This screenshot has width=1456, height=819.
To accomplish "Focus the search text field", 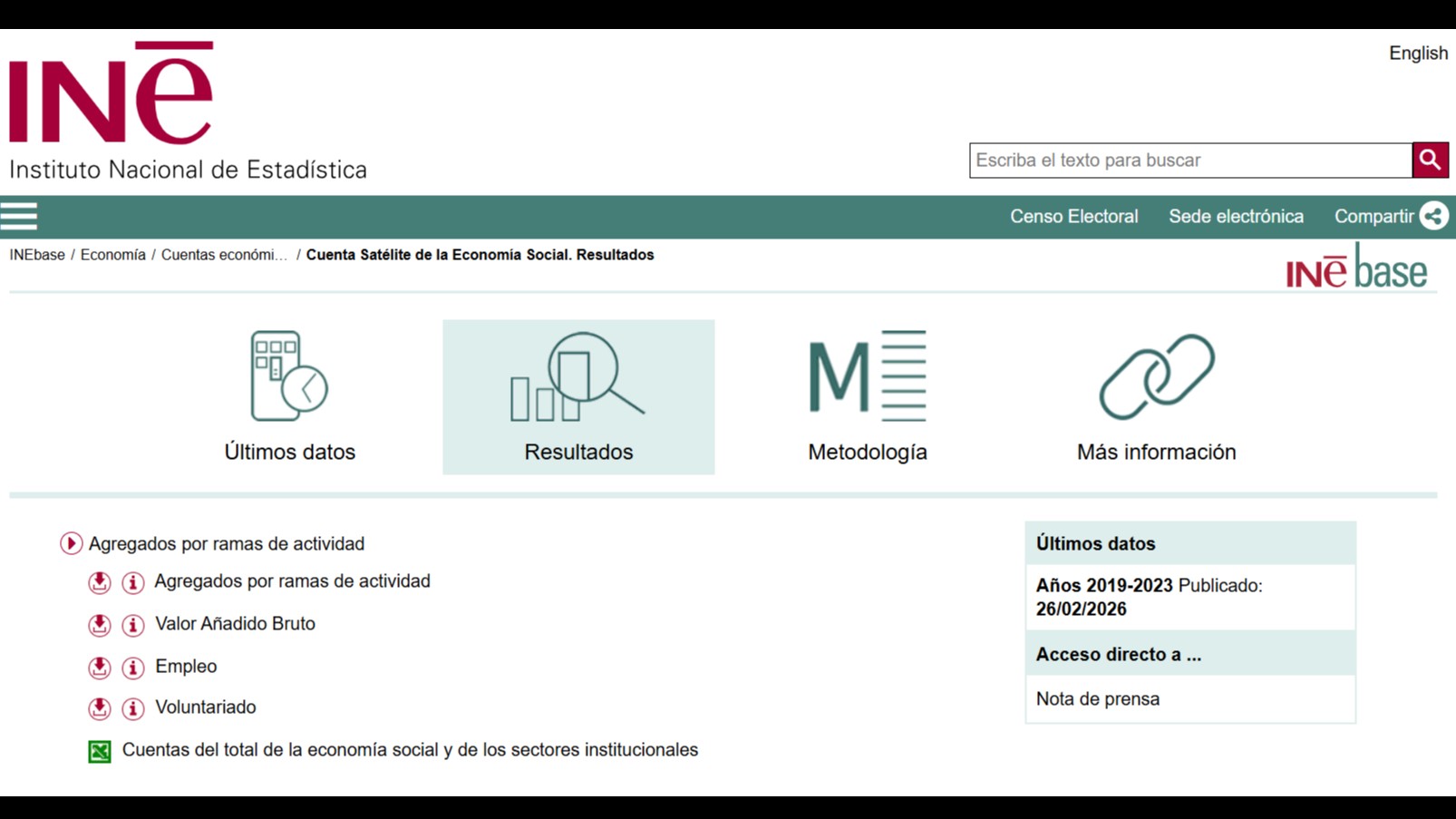I will pyautogui.click(x=1189, y=161).
